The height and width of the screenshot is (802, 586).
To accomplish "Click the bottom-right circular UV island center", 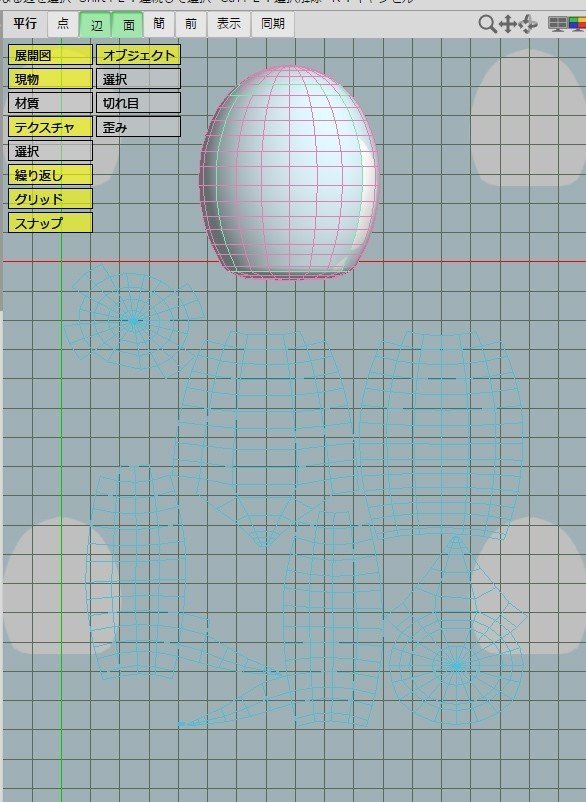I will click(456, 665).
